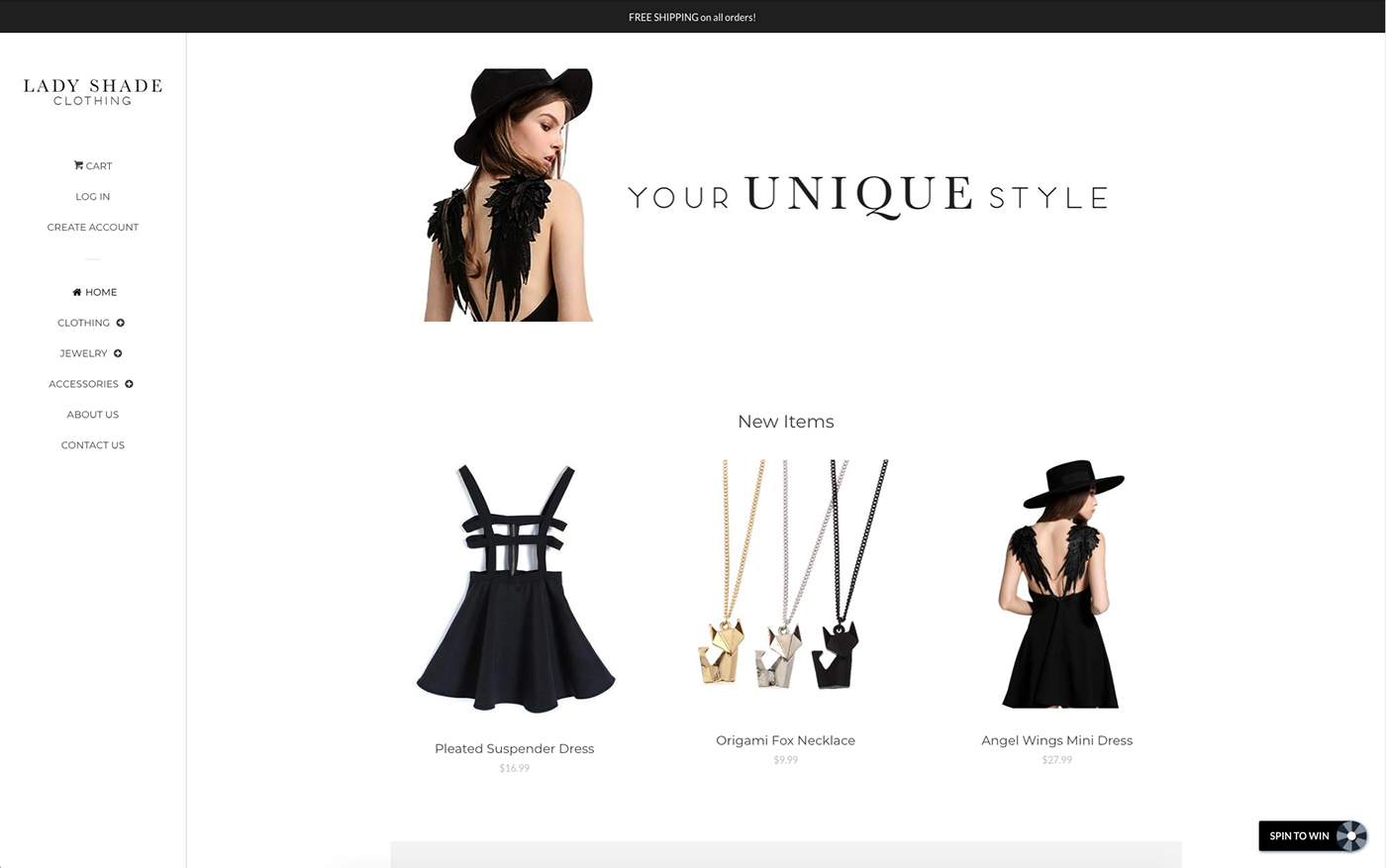Viewport: 1386px width, 868px height.
Task: Click the Angel Wings Mini Dress title
Action: (1057, 740)
